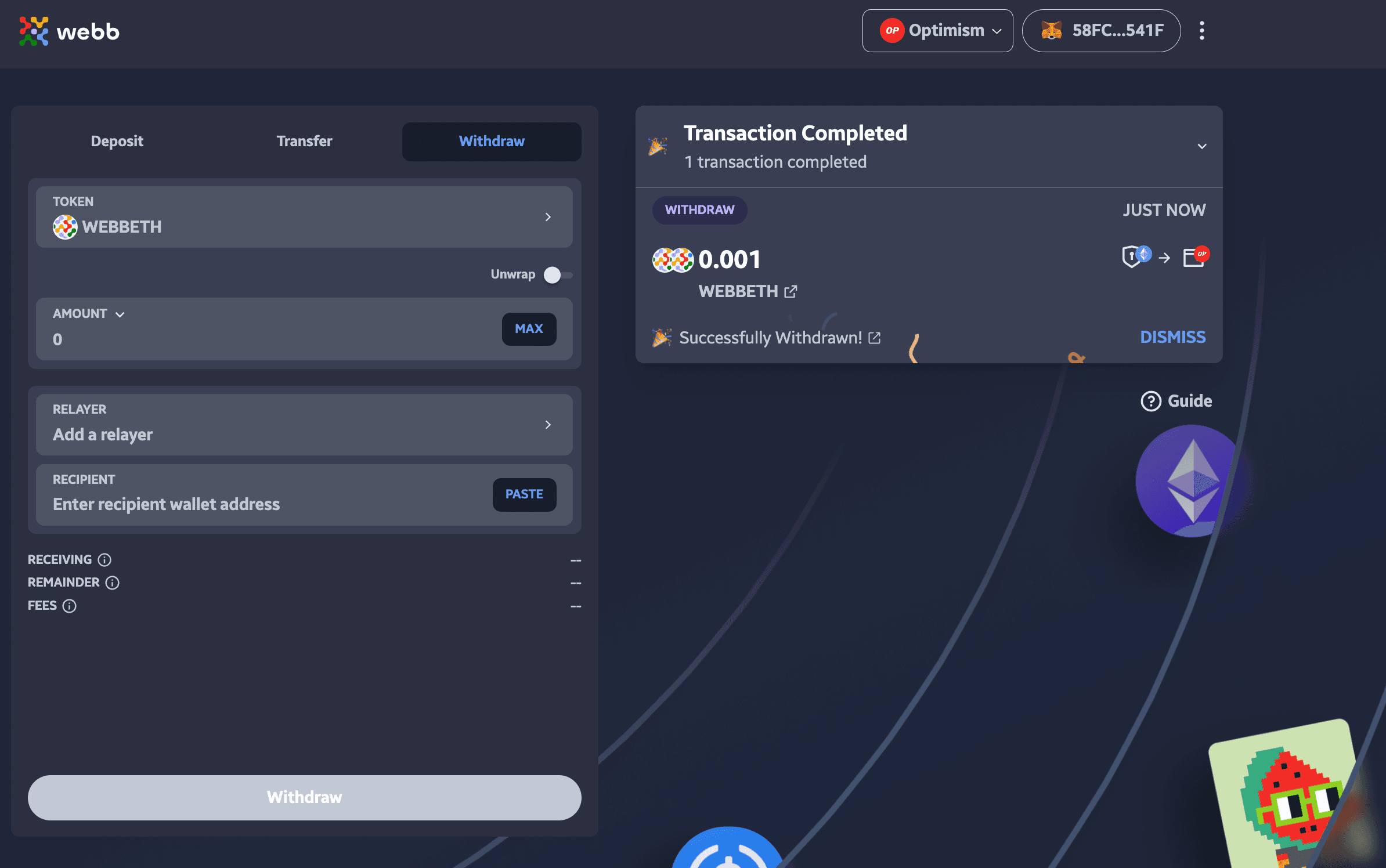
Task: Open the 58FC...541F wallet account button
Action: coord(1101,31)
